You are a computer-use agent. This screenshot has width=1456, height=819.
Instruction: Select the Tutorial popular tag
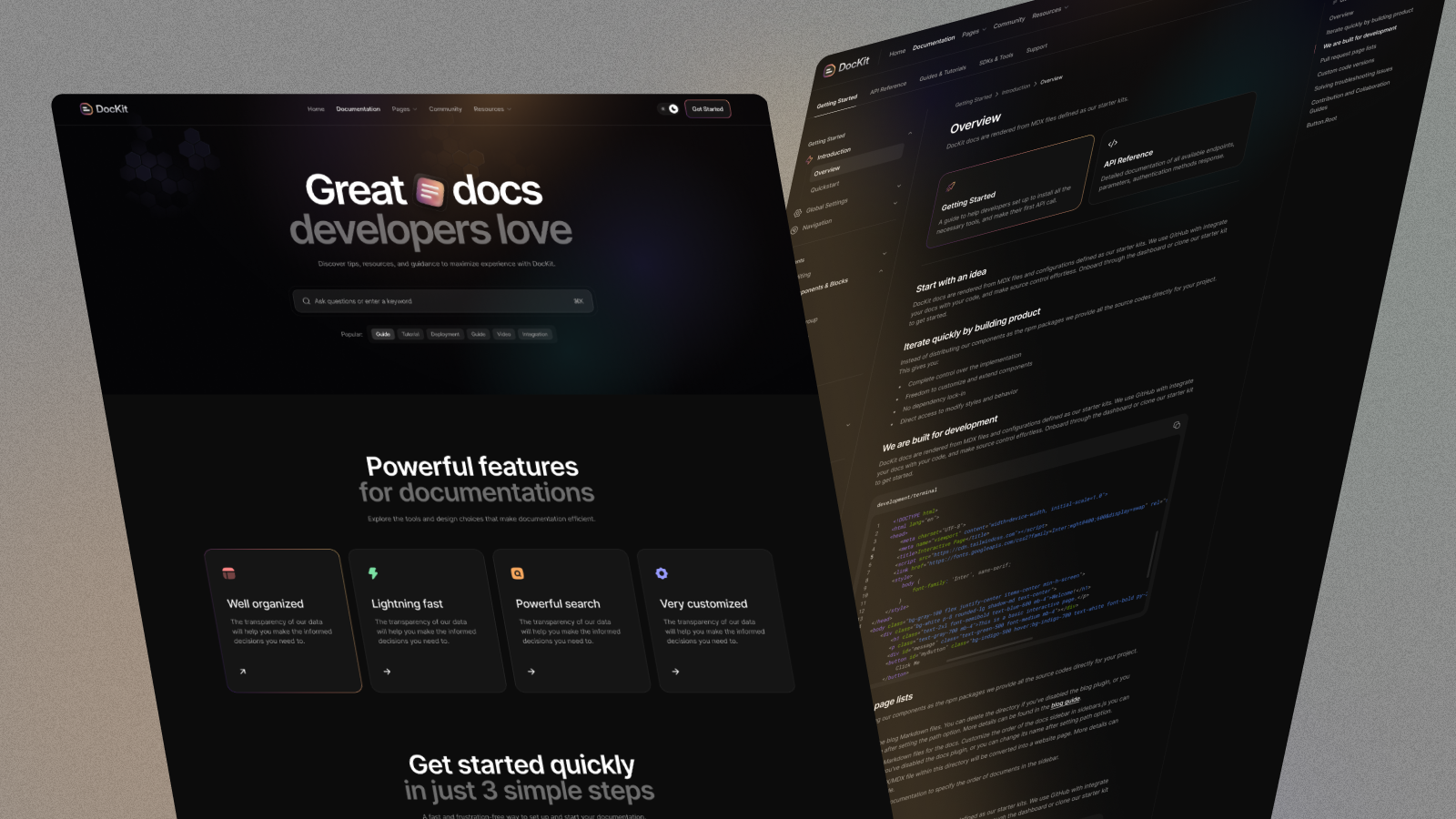coord(410,334)
